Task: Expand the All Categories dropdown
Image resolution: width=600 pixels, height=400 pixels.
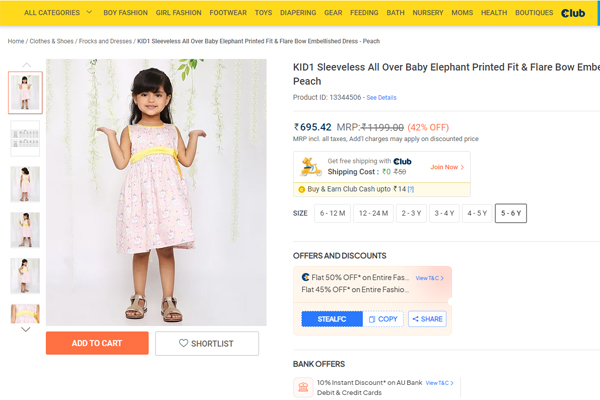Action: (x=57, y=13)
